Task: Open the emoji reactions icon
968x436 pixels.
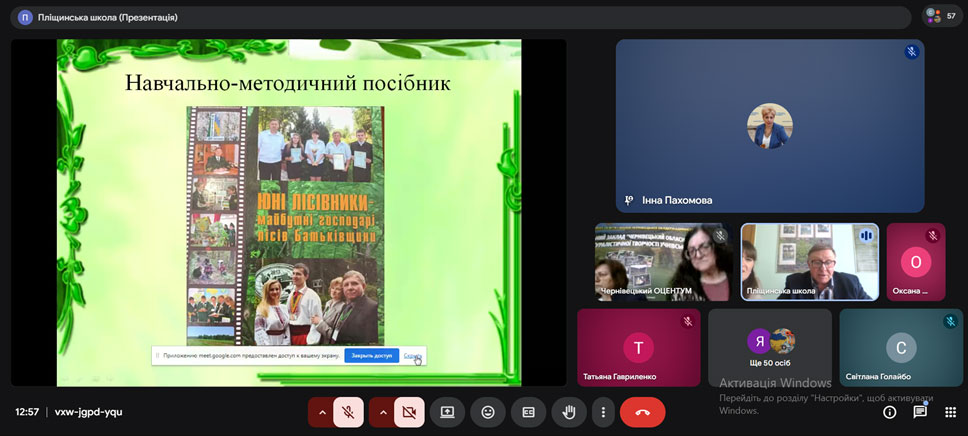Action: (x=488, y=412)
